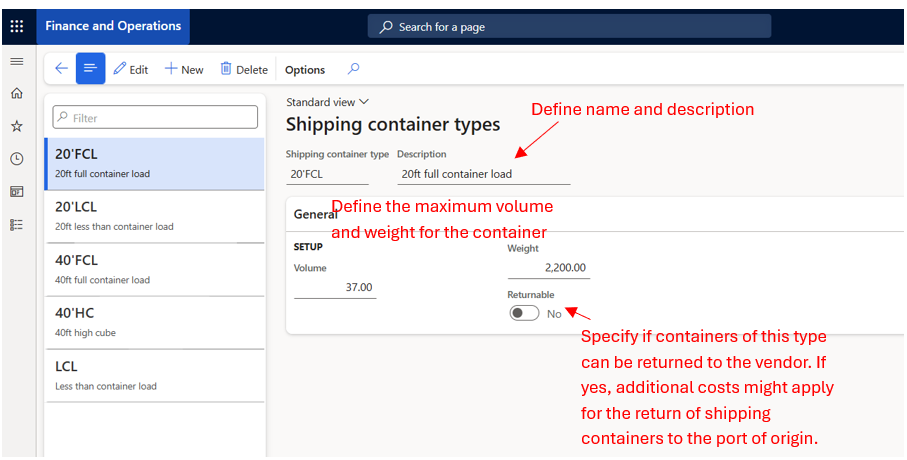907x460 pixels.
Task: Click the Volume field showing 37.00
Action: (x=335, y=287)
